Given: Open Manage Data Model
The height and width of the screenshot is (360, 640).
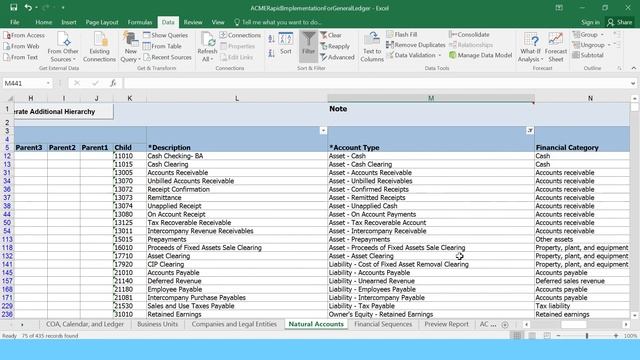Looking at the screenshot, I should pos(480,56).
